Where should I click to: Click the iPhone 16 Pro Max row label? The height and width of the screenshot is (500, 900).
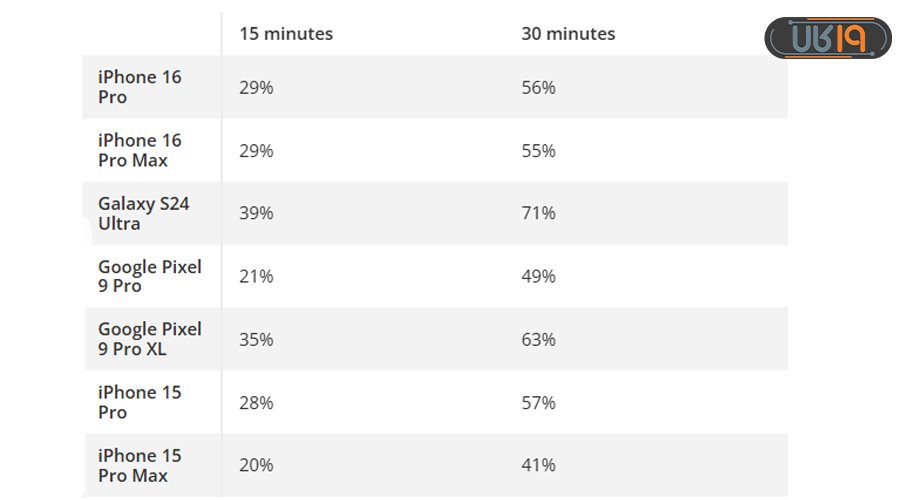pos(139,150)
